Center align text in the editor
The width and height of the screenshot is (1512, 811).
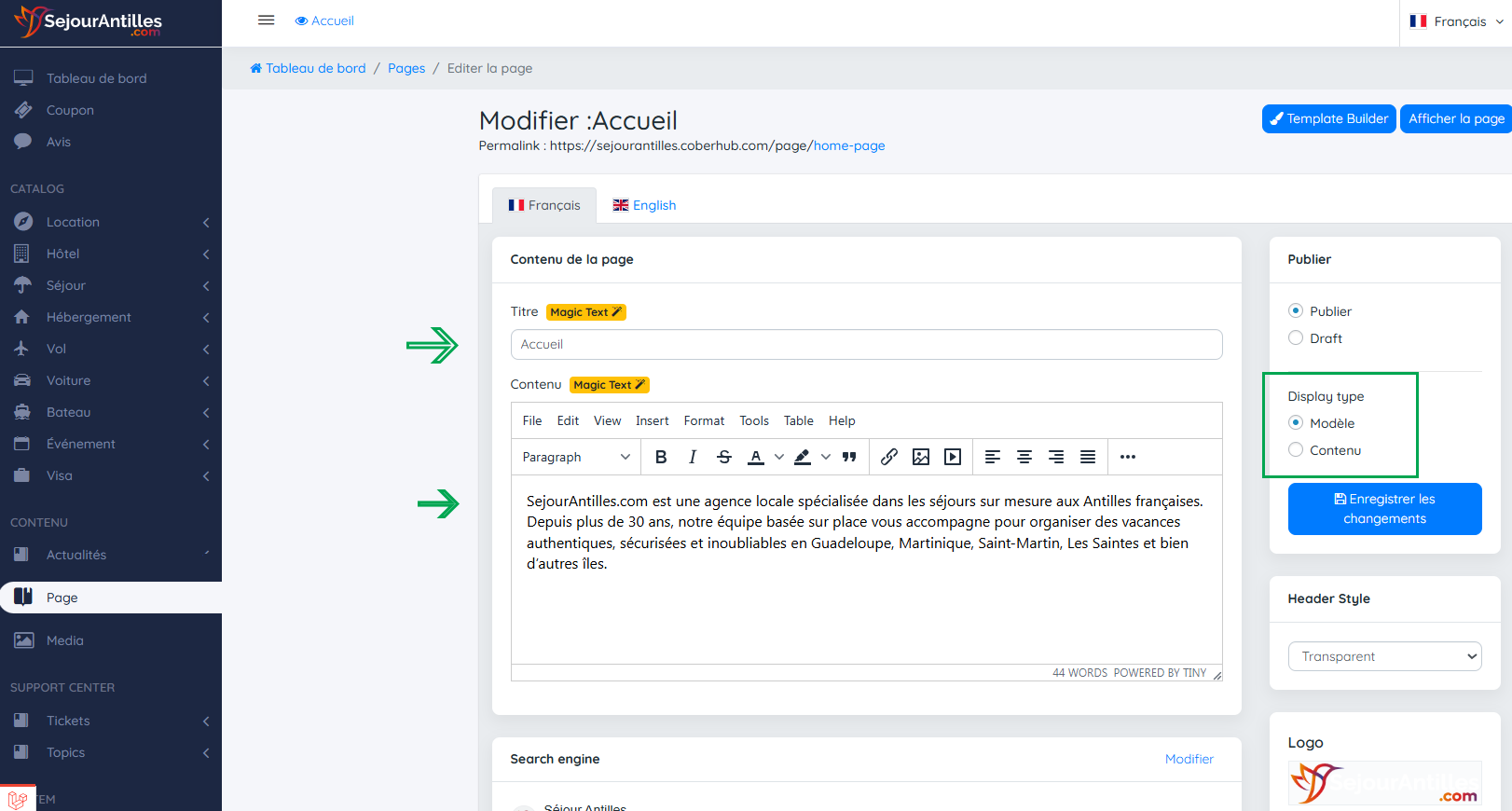tap(1024, 457)
